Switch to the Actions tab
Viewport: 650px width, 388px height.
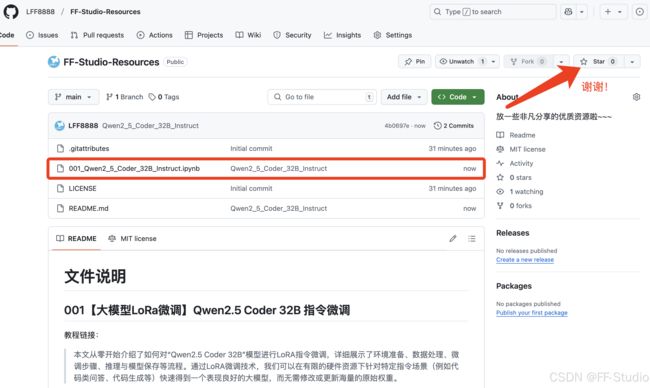[x=155, y=35]
